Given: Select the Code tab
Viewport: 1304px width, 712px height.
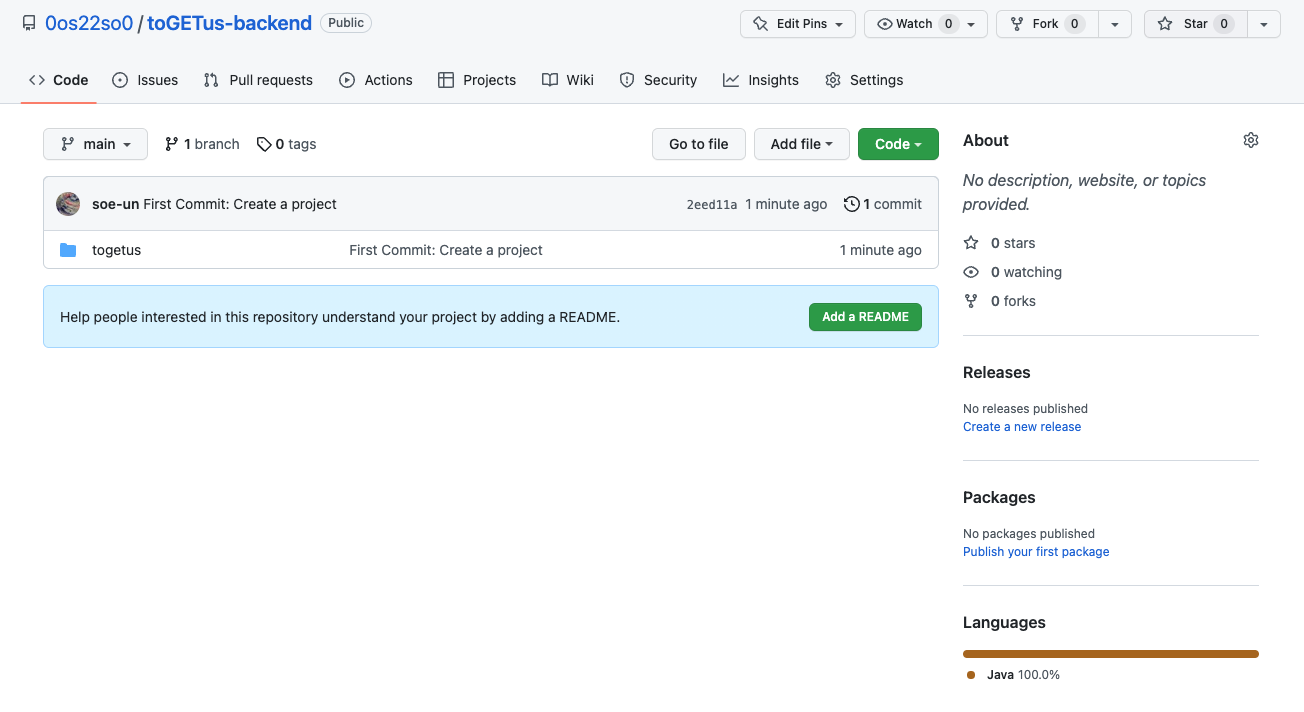Looking at the screenshot, I should click(59, 80).
